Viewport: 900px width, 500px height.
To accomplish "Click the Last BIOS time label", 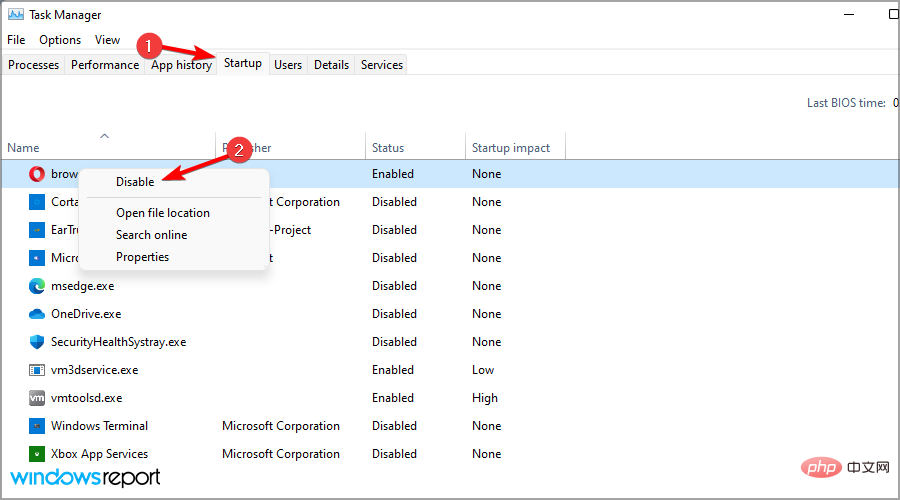I will click(846, 103).
